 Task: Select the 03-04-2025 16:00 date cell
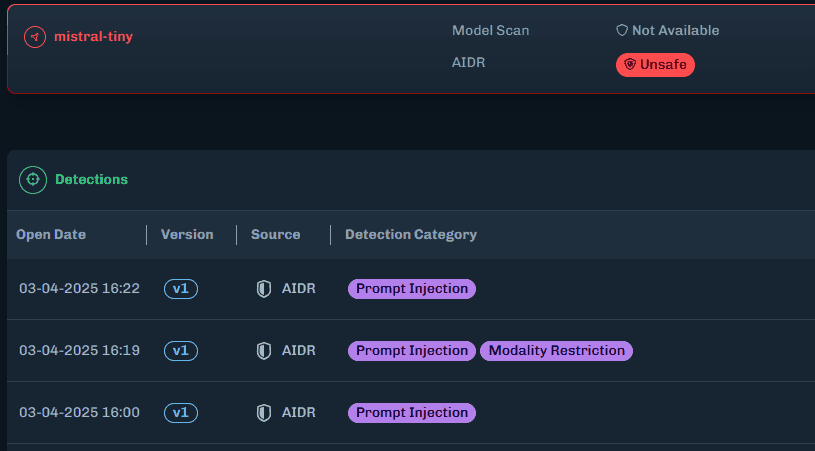point(80,412)
